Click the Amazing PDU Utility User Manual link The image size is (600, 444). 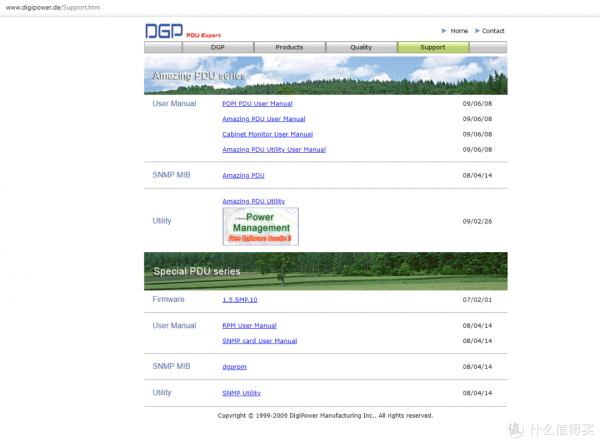tap(273, 150)
